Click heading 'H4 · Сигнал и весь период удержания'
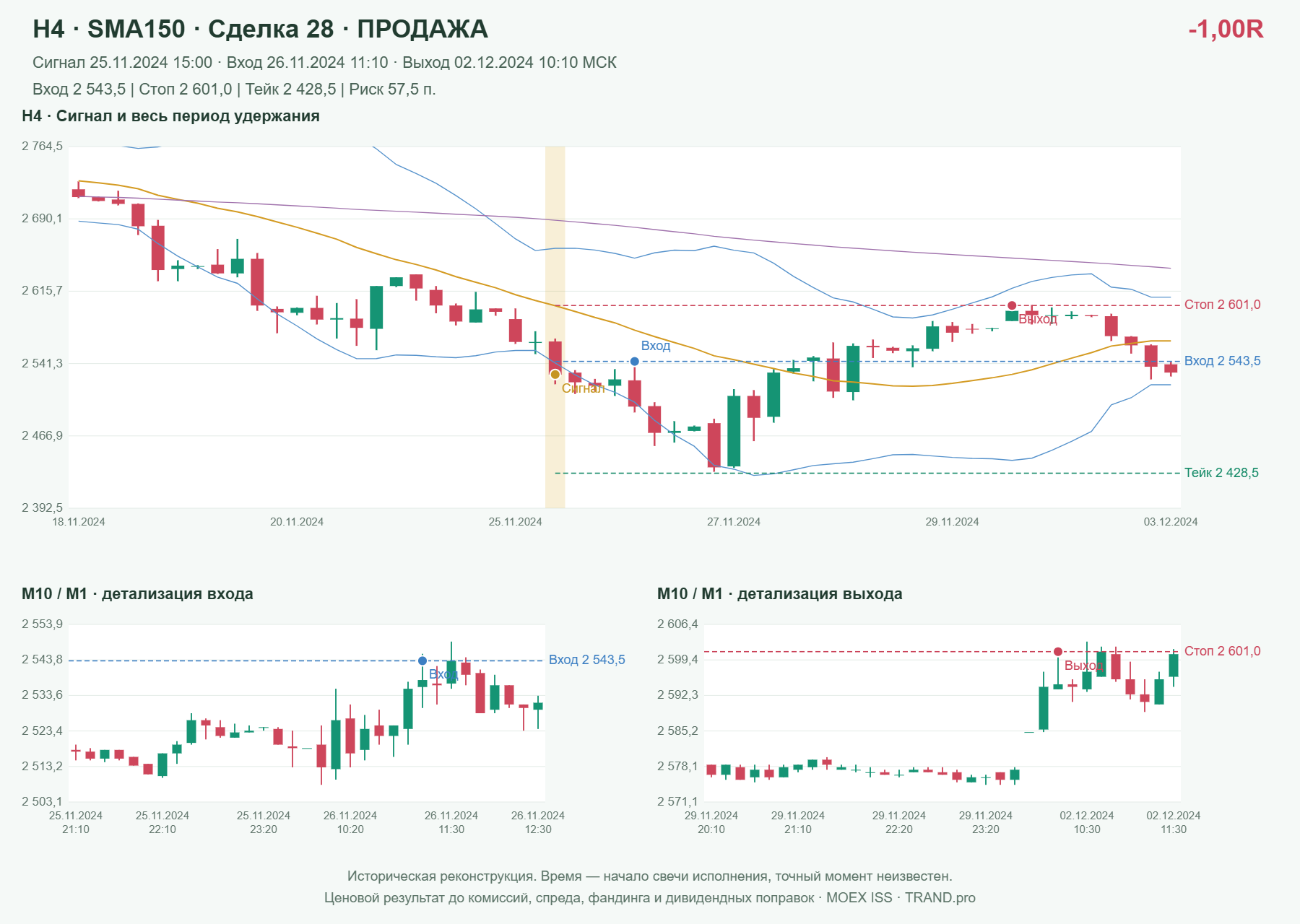1300x924 pixels. [170, 116]
